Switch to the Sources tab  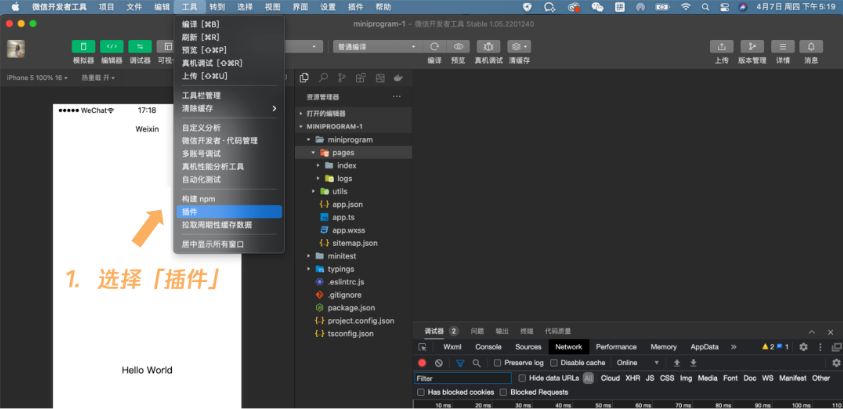coord(528,347)
